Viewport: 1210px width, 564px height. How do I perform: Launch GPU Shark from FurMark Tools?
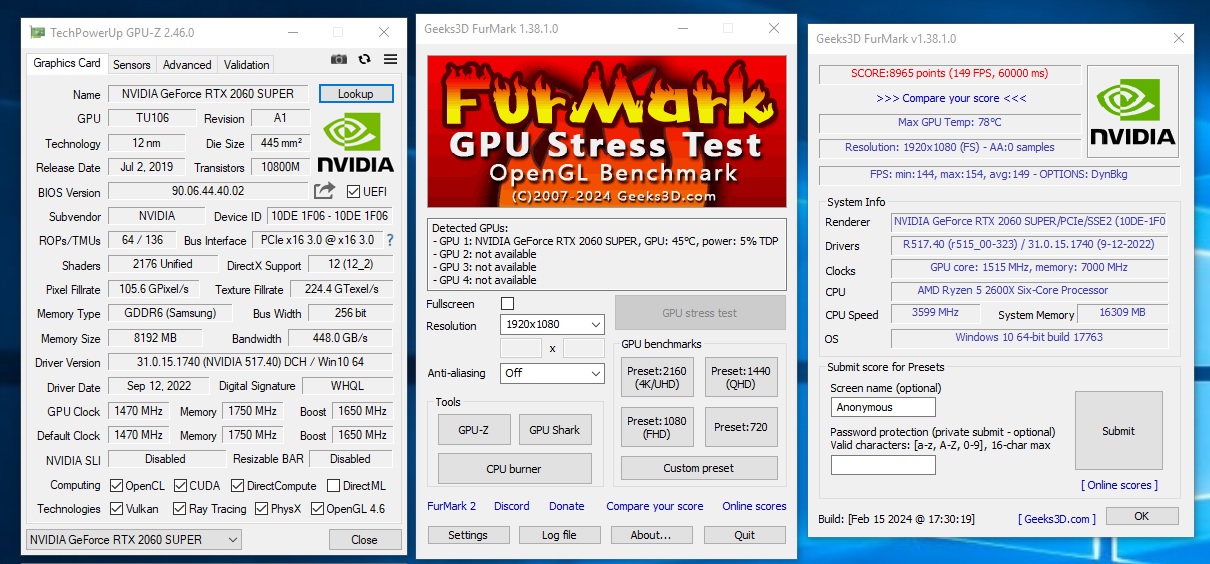(x=555, y=430)
